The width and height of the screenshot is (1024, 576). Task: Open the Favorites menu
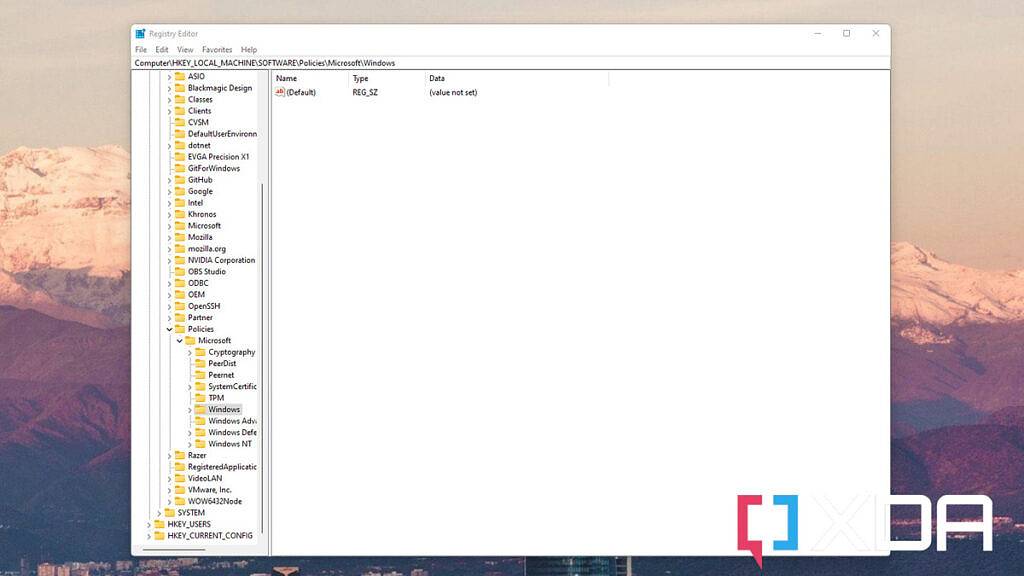click(217, 48)
